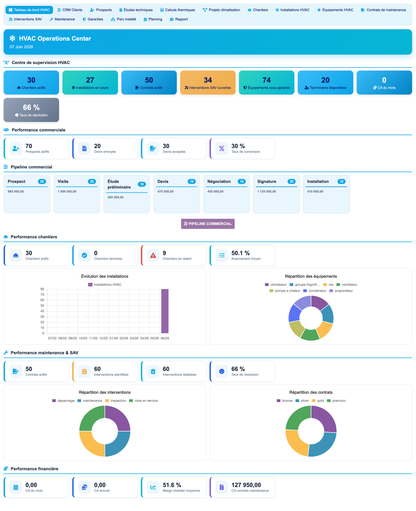The image size is (416, 511).
Task: Click the Devis acceptés signed-document icon
Action: click(153, 148)
